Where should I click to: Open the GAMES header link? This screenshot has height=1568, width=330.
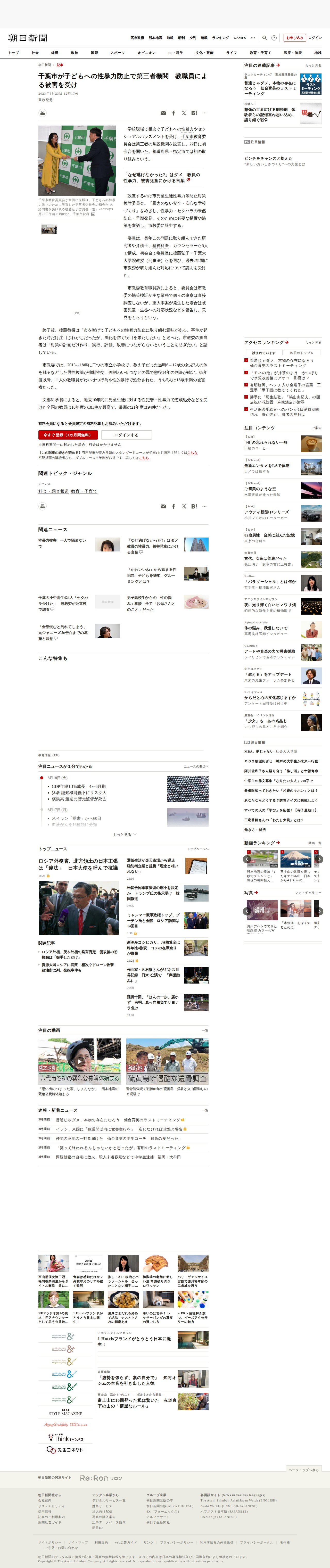[x=240, y=38]
